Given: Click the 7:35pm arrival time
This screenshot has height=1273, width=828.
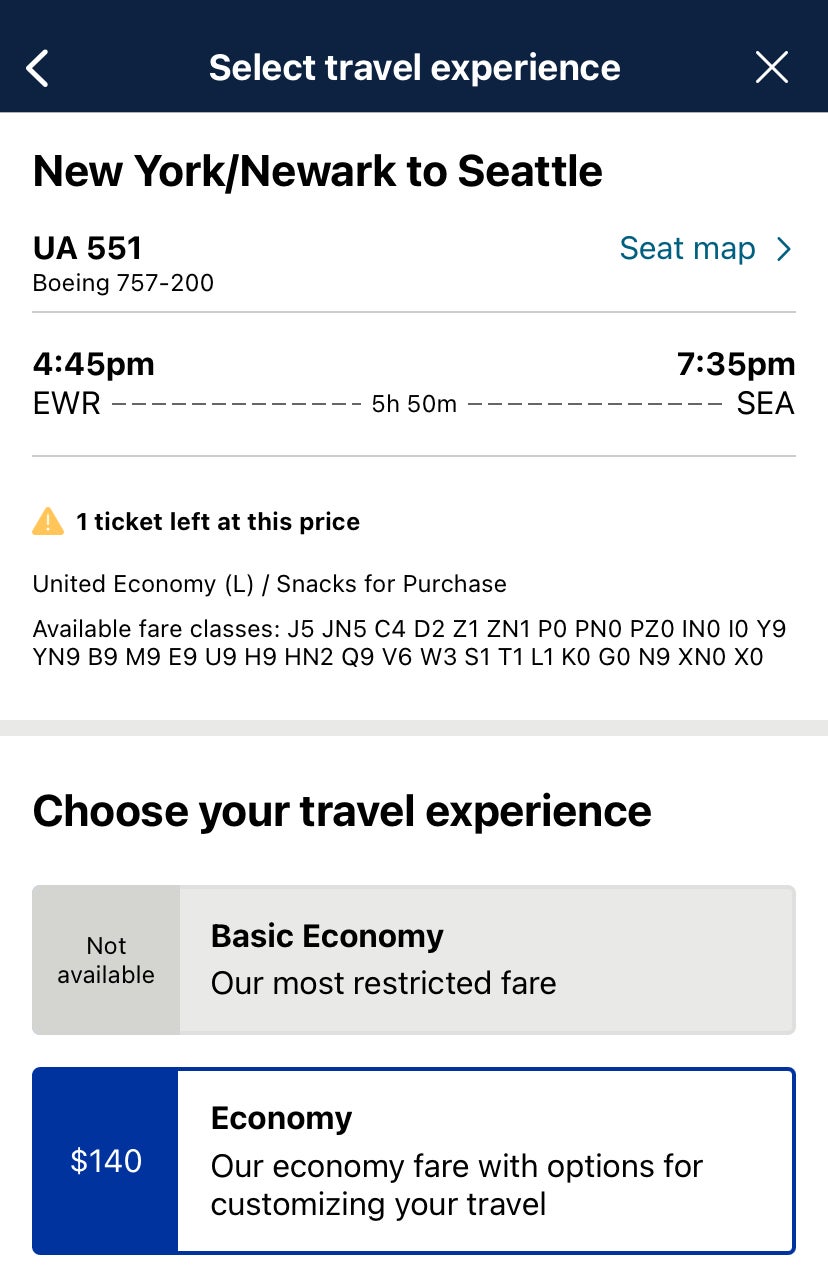Looking at the screenshot, I should point(738,363).
